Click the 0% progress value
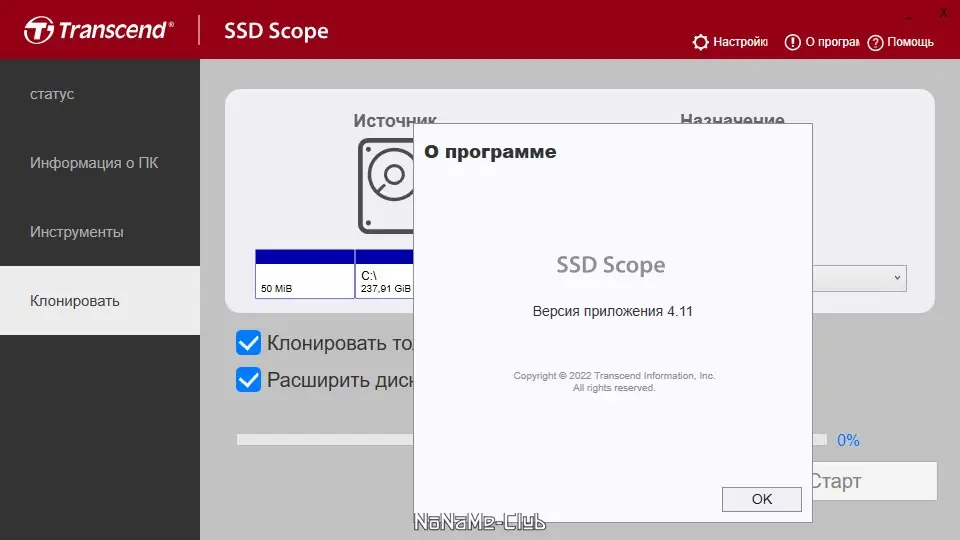Image resolution: width=960 pixels, height=540 pixels. 848,440
